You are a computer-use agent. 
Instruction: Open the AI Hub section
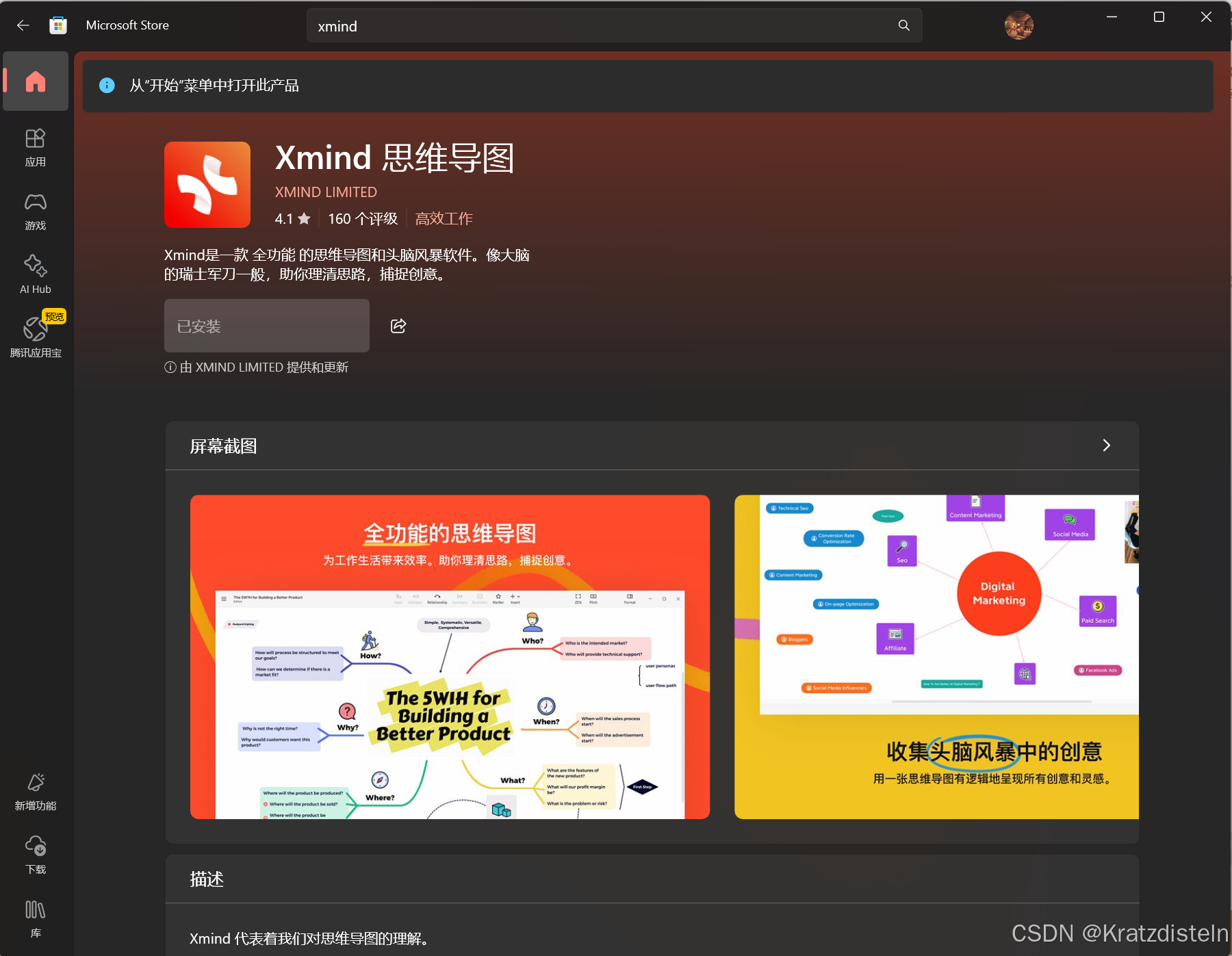pos(35,272)
